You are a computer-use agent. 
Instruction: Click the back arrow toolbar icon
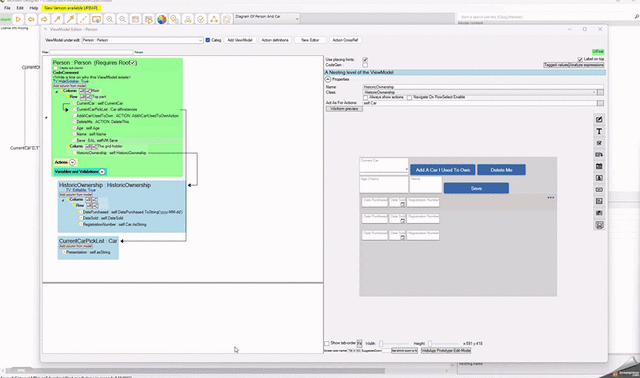(x=31, y=19)
